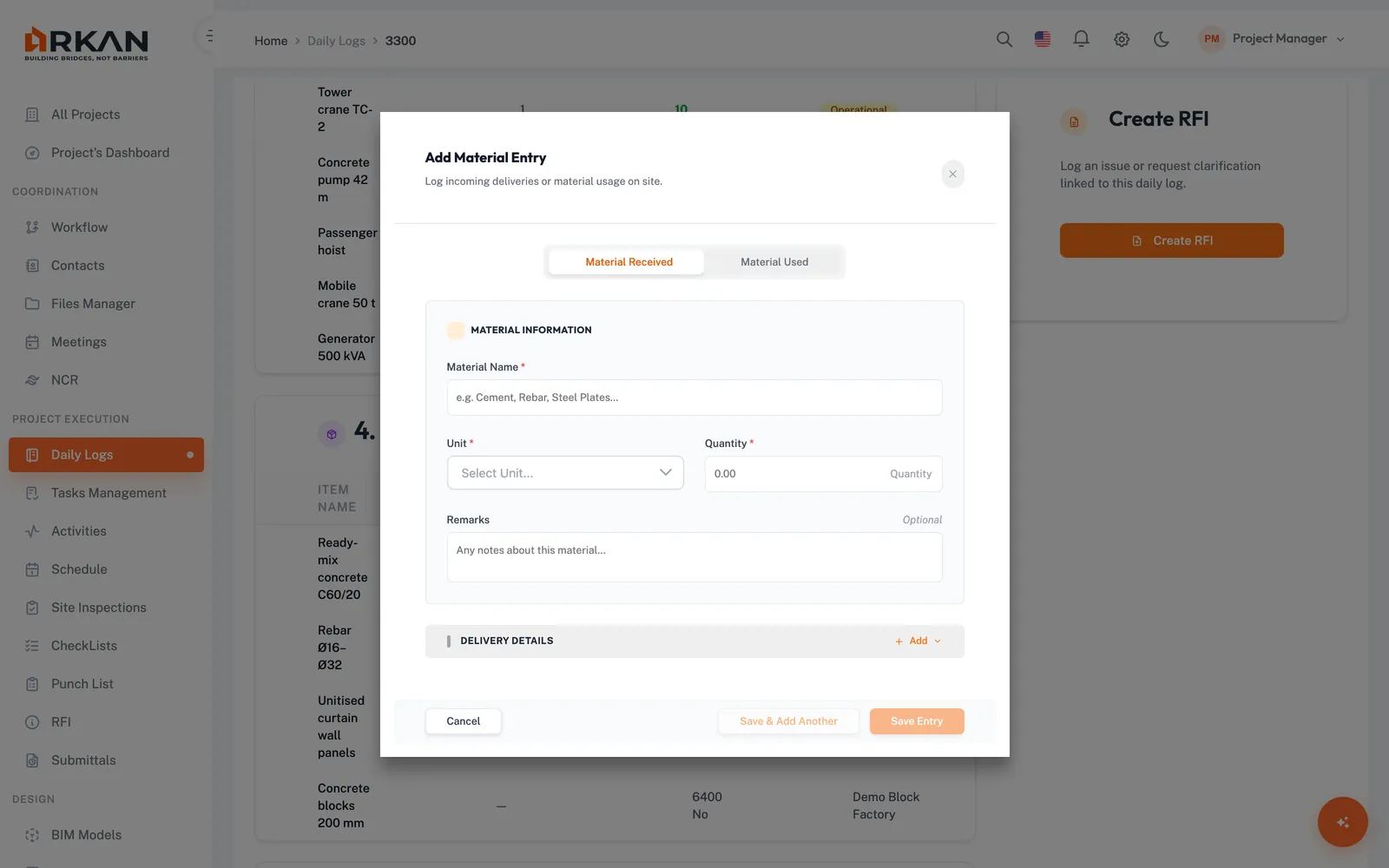Click Create RFI button
Screen dimensions: 1389x868
pyautogui.click(x=1171, y=240)
